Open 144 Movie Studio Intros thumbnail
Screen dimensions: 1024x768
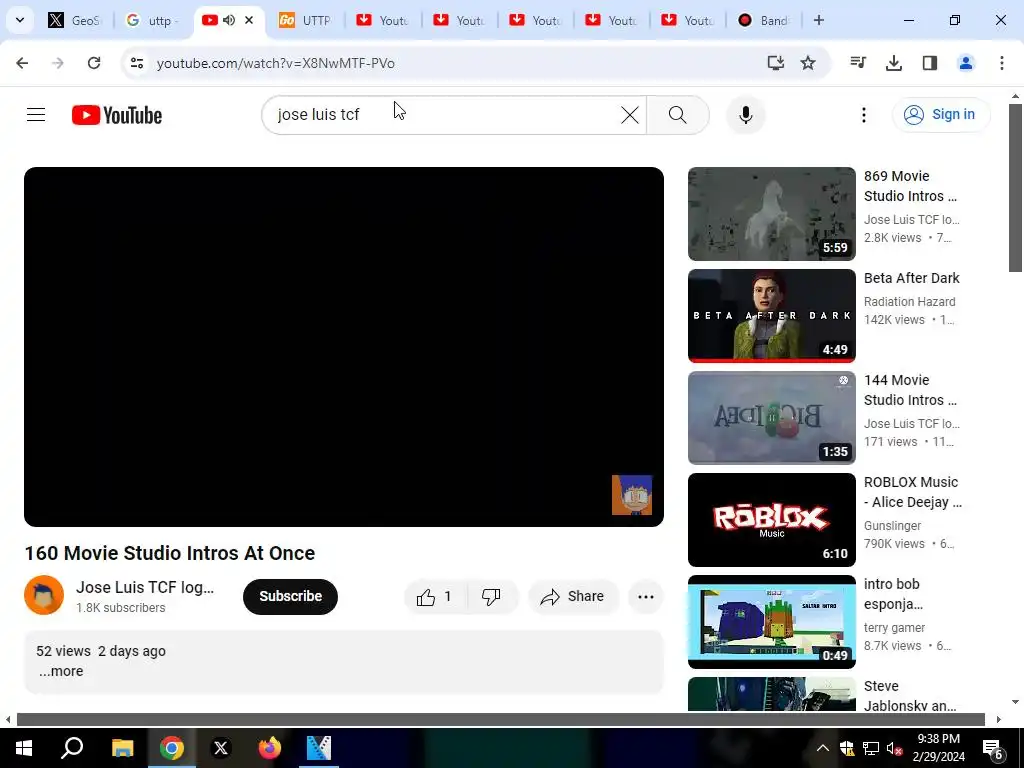(771, 417)
